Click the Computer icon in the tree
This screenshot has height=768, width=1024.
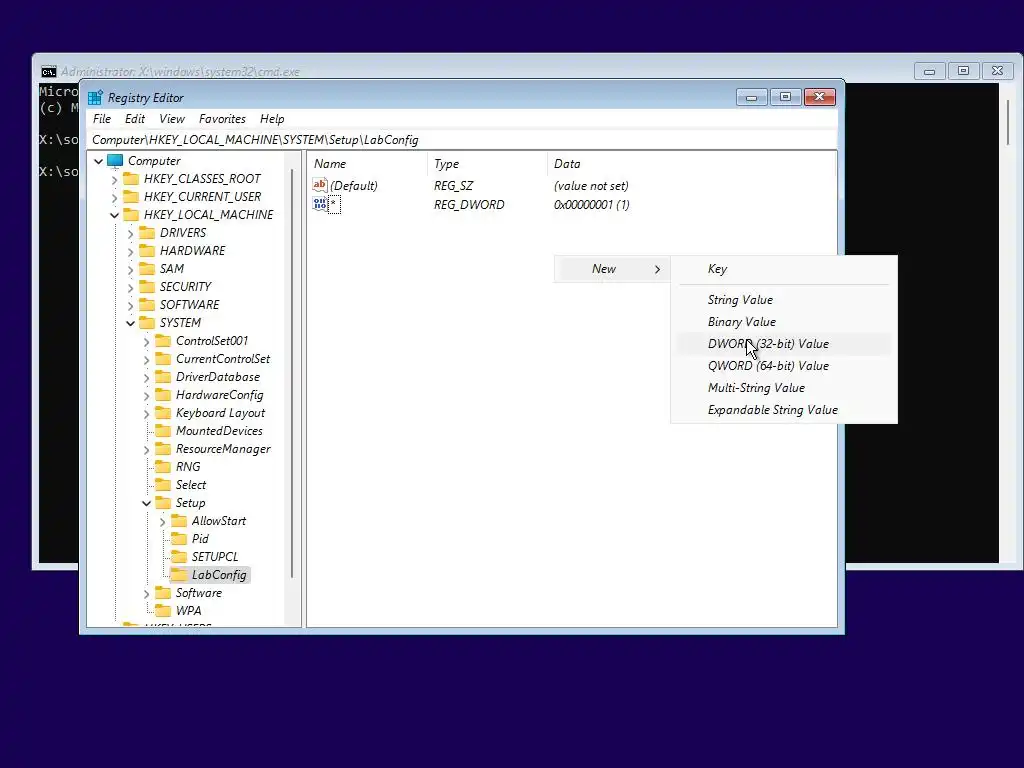[x=115, y=161]
